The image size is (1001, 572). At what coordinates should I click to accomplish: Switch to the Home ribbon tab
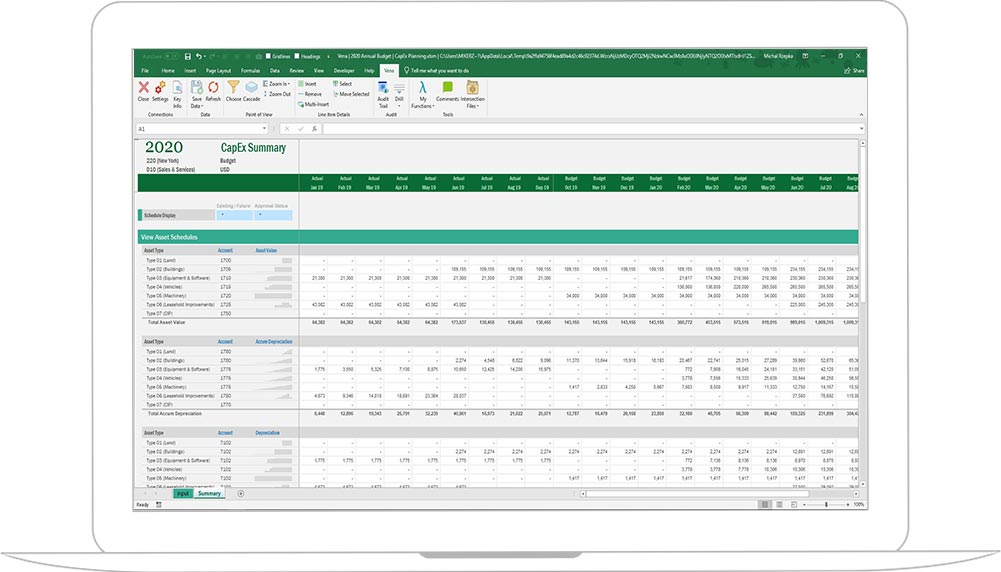pyautogui.click(x=168, y=70)
